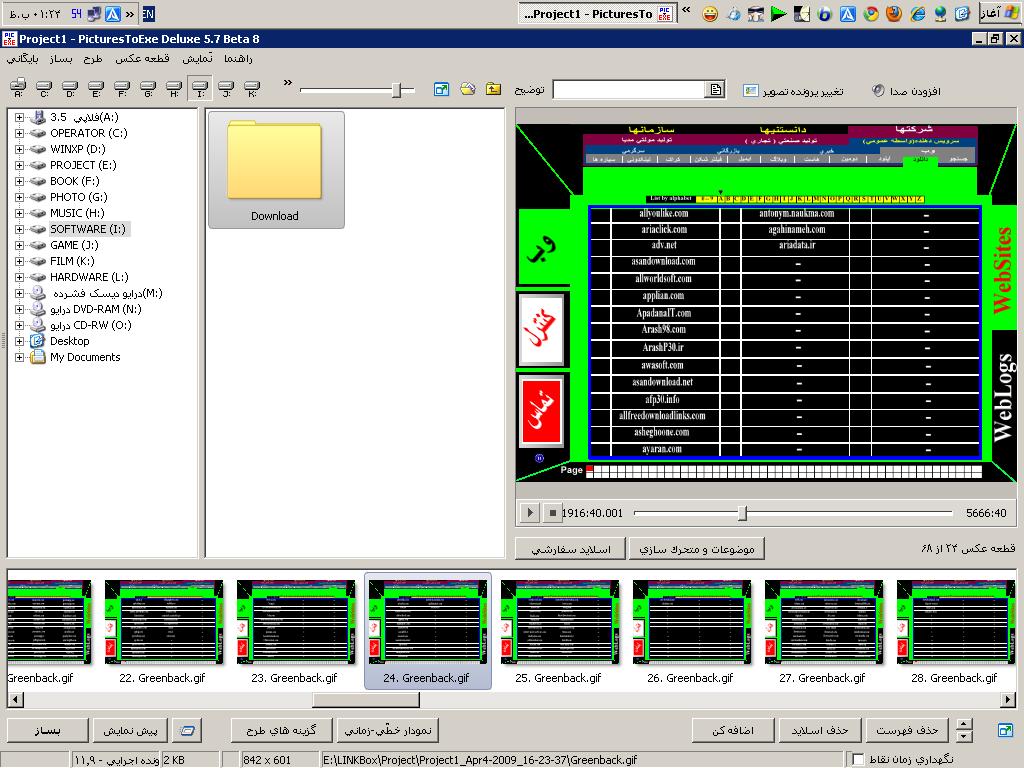Stop the slideshow preview
The image size is (1024, 768).
tap(552, 513)
